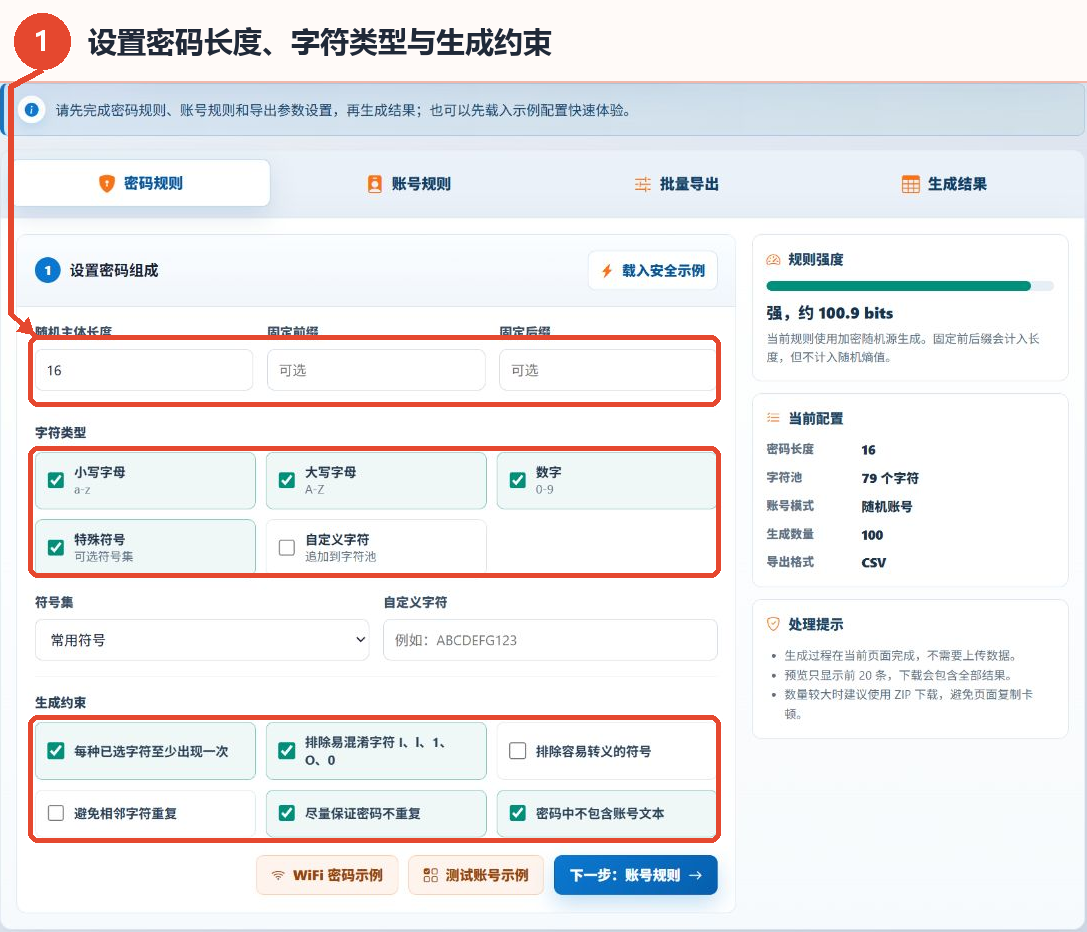The height and width of the screenshot is (932, 1087).
Task: Click the 字符池 value 79 个字符
Action: coord(890,478)
